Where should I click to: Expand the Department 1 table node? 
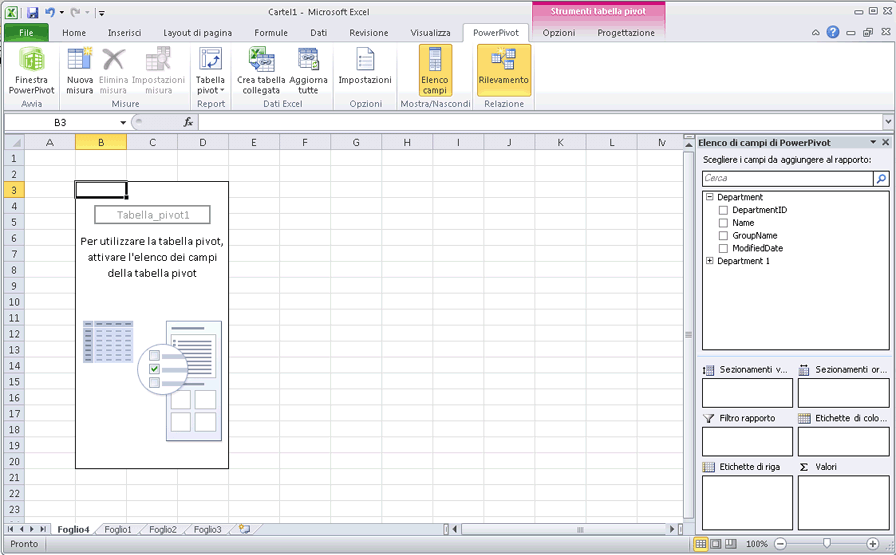point(710,261)
